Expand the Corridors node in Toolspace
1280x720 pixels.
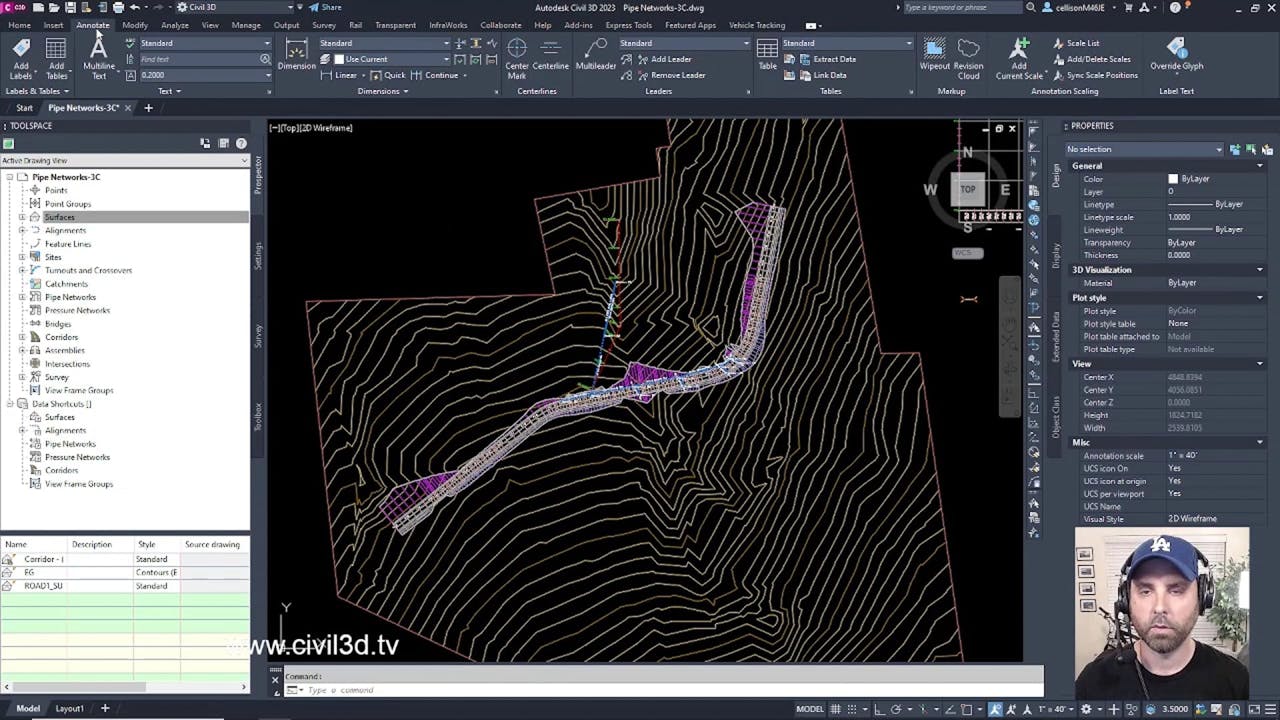22,337
